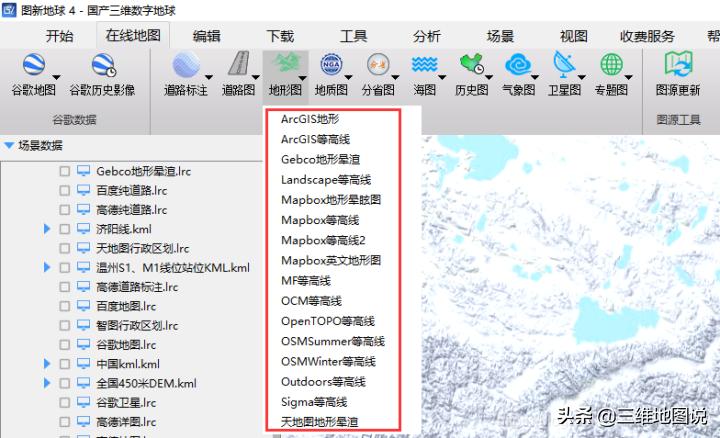
Task: Enable the 高德纯道路.lrc layer checkbox
Action: coord(65,210)
